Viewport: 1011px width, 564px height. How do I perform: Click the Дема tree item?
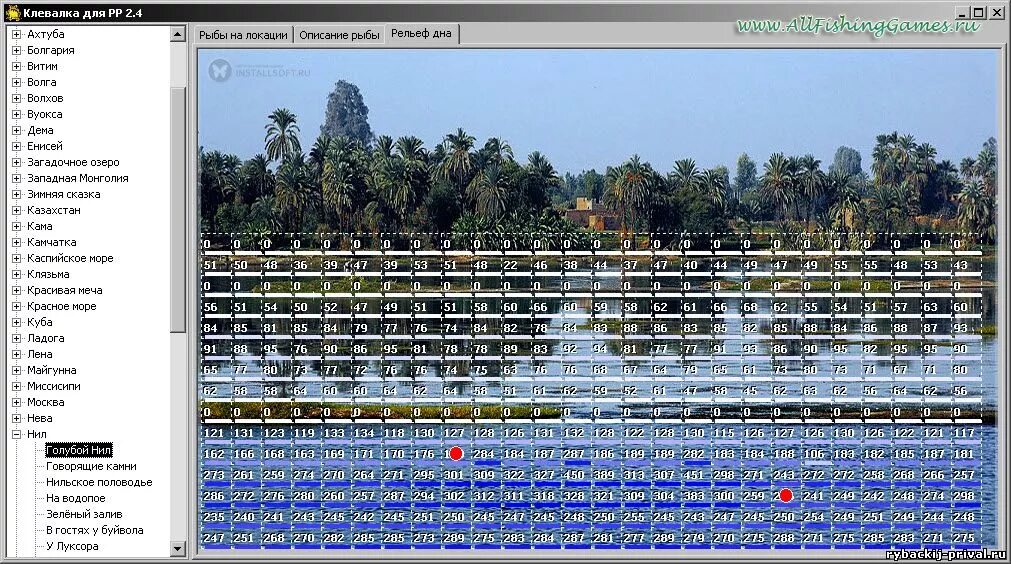coord(40,130)
